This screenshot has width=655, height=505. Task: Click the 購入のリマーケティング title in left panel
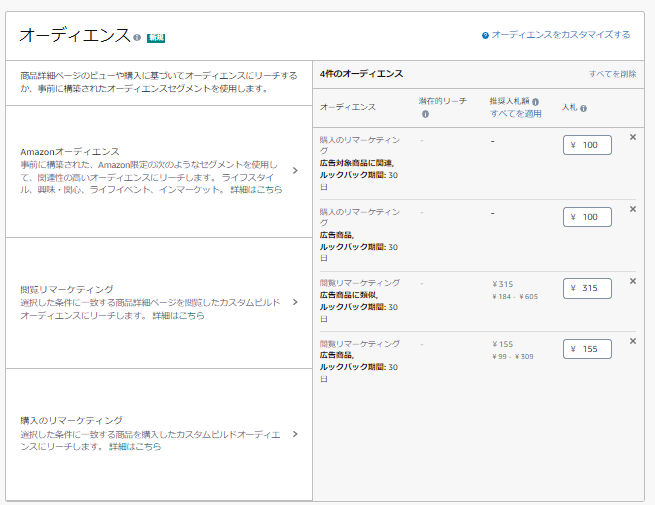pos(71,421)
